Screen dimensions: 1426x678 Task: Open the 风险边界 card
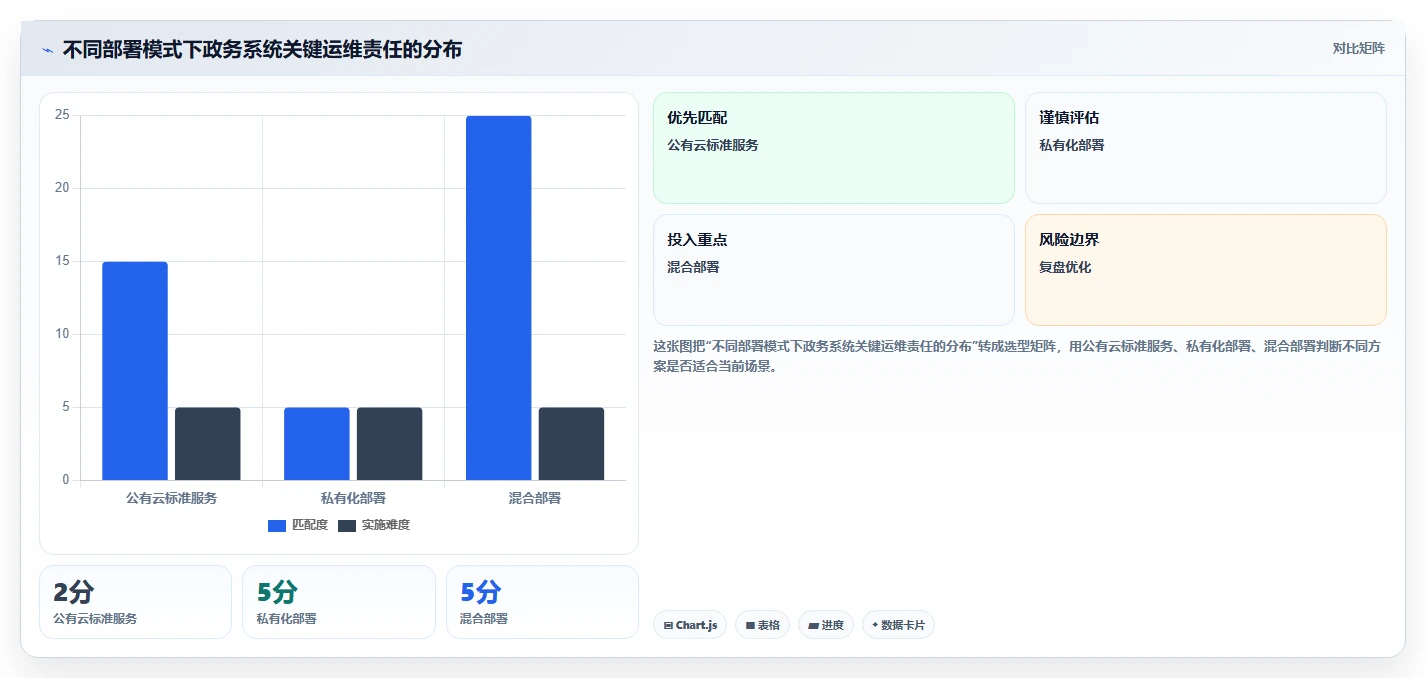(1206, 270)
